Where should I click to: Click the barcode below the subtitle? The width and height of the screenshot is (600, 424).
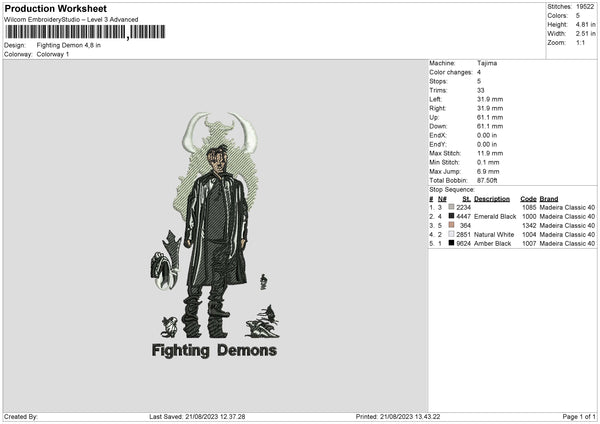pos(85,32)
